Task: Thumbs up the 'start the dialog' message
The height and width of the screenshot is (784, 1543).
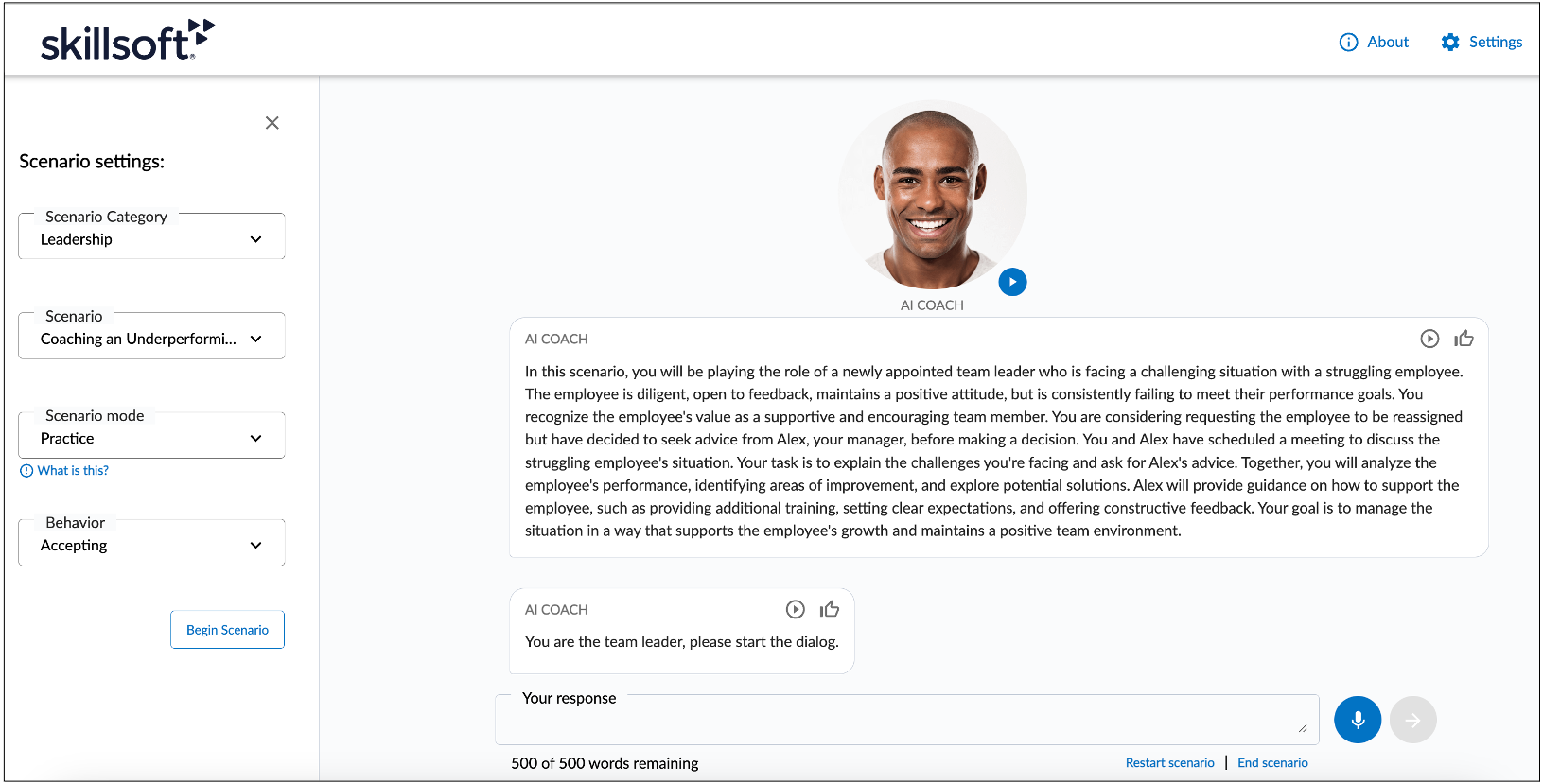Action: coord(830,609)
